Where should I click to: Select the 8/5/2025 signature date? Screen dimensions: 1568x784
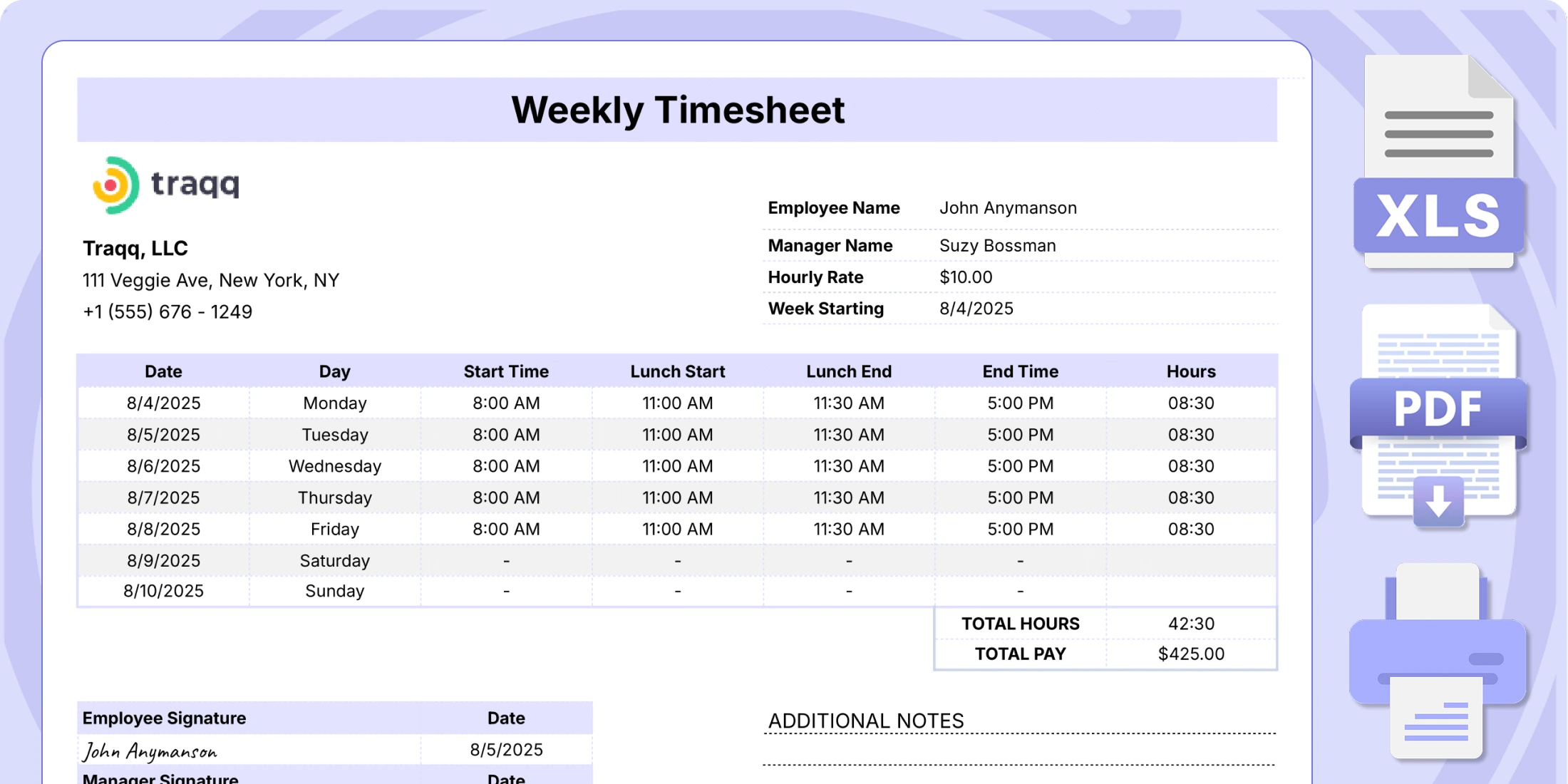[x=506, y=750]
